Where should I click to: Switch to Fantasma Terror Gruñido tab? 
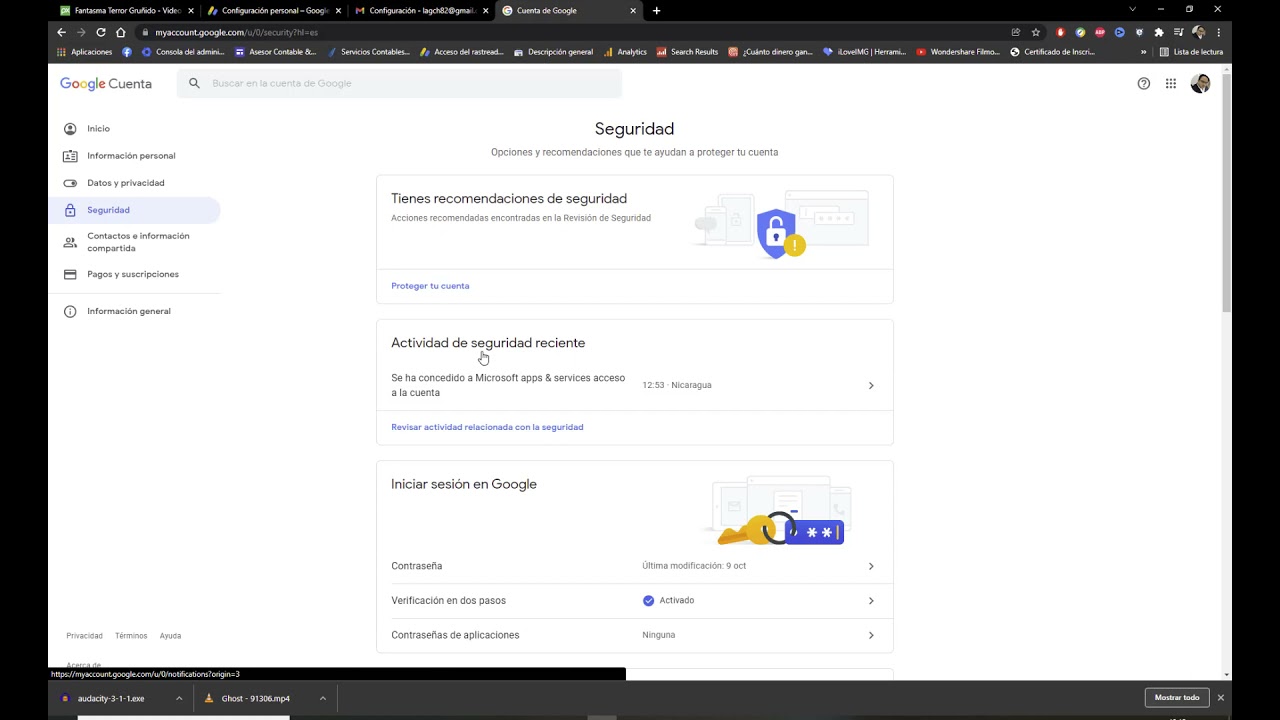click(x=127, y=10)
